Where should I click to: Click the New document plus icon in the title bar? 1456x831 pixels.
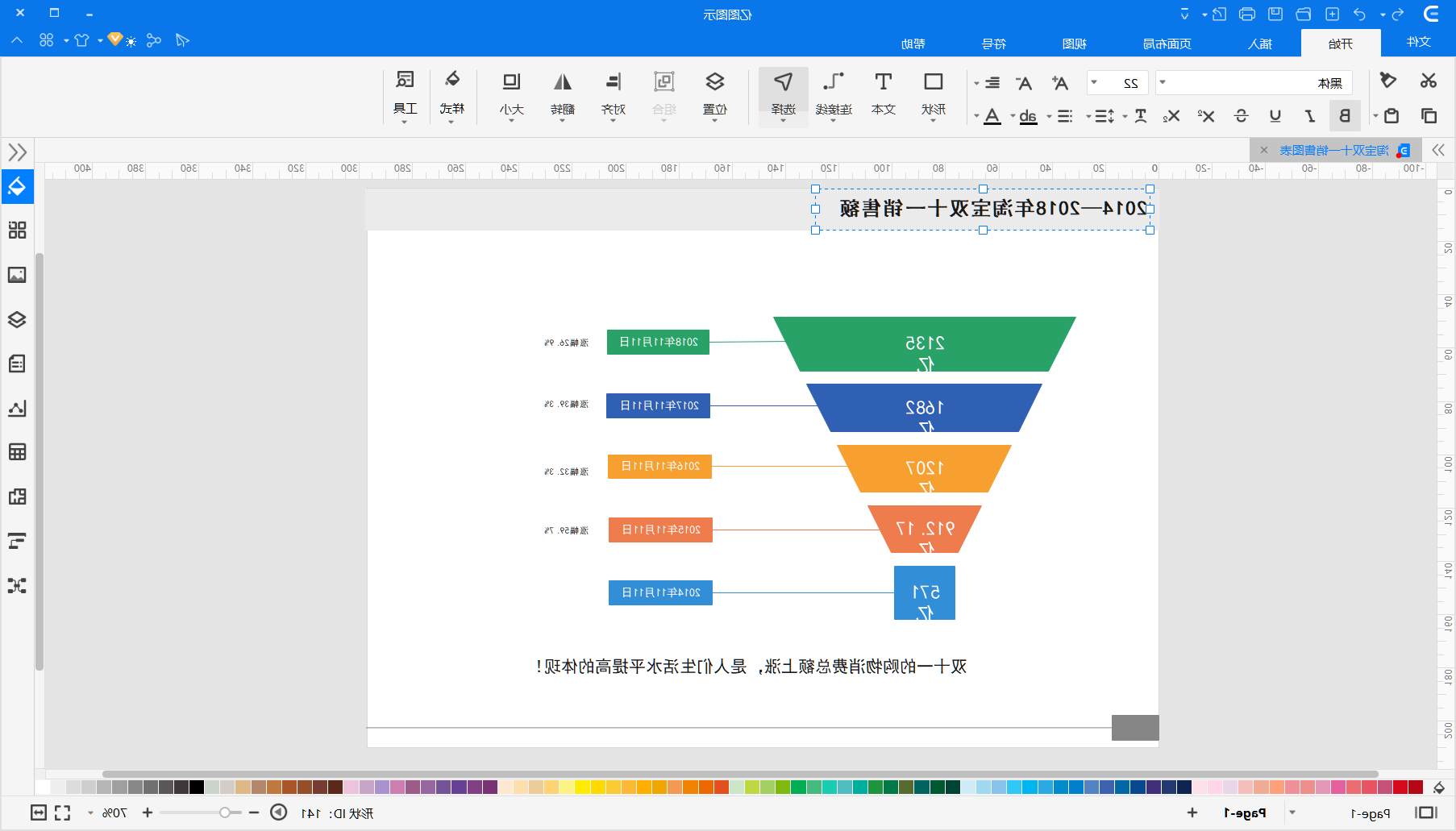[1333, 14]
